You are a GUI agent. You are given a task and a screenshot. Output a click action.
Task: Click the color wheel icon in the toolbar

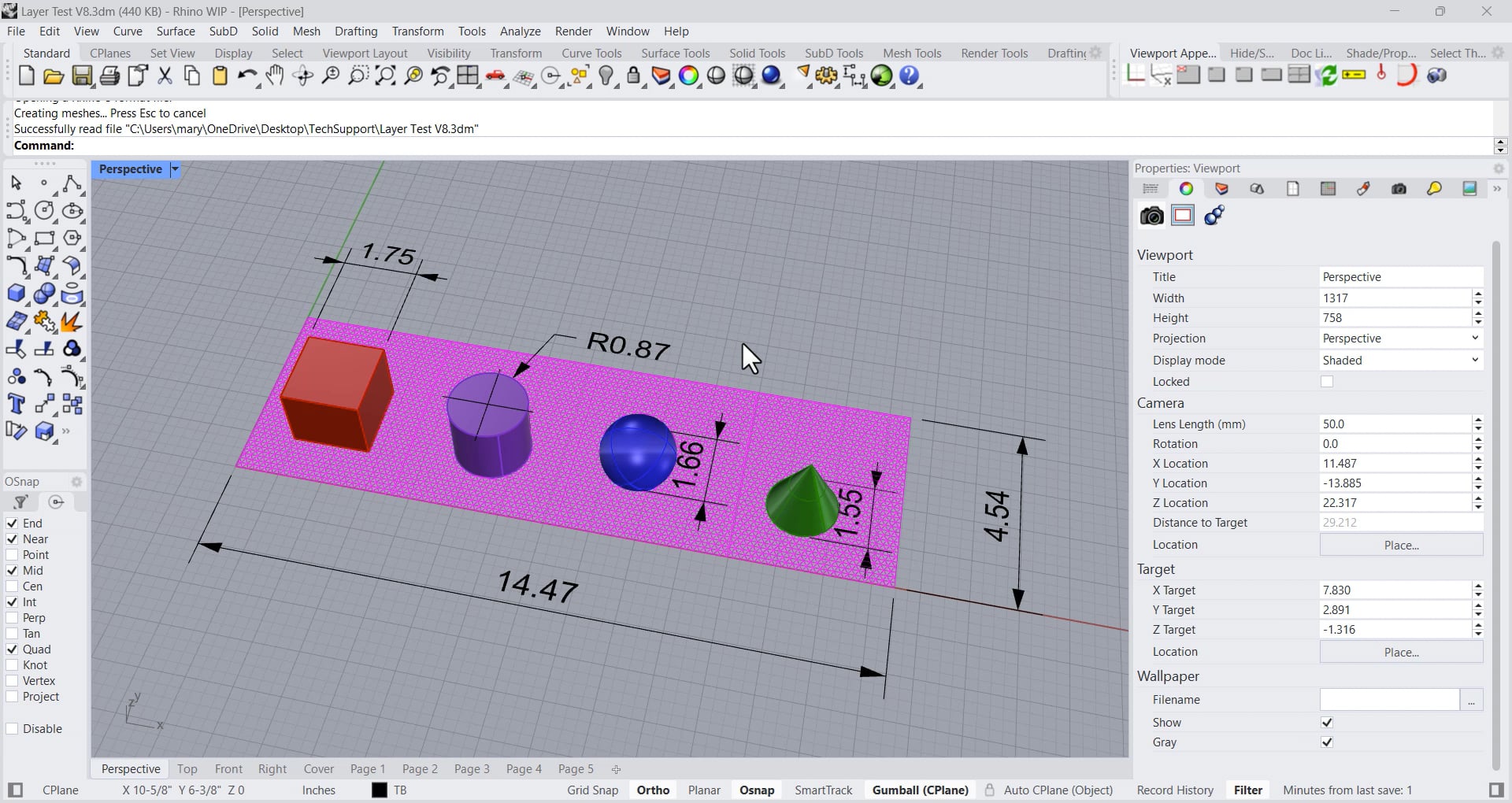pos(688,76)
